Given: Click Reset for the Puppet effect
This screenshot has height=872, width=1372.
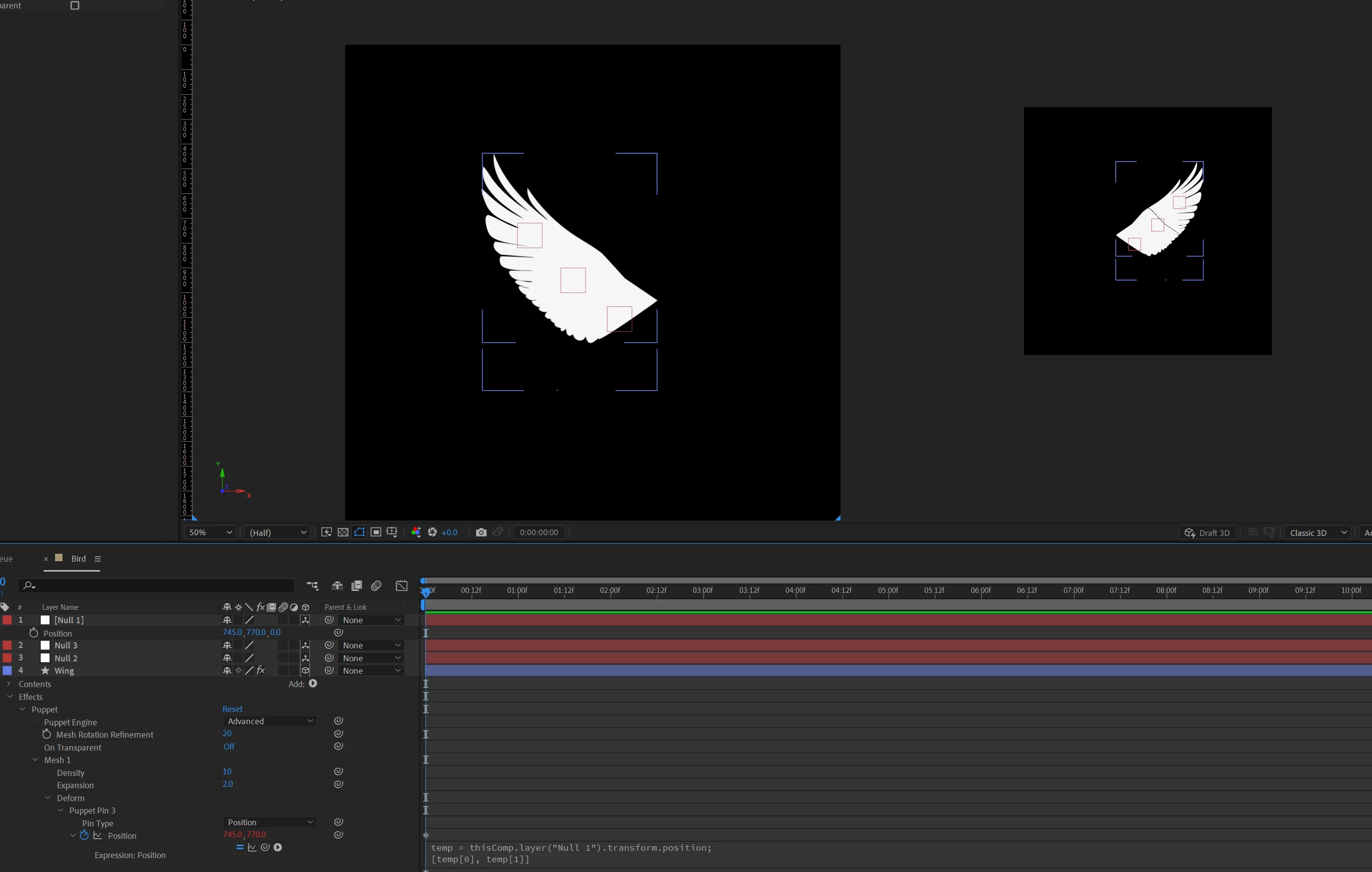Looking at the screenshot, I should coord(232,708).
